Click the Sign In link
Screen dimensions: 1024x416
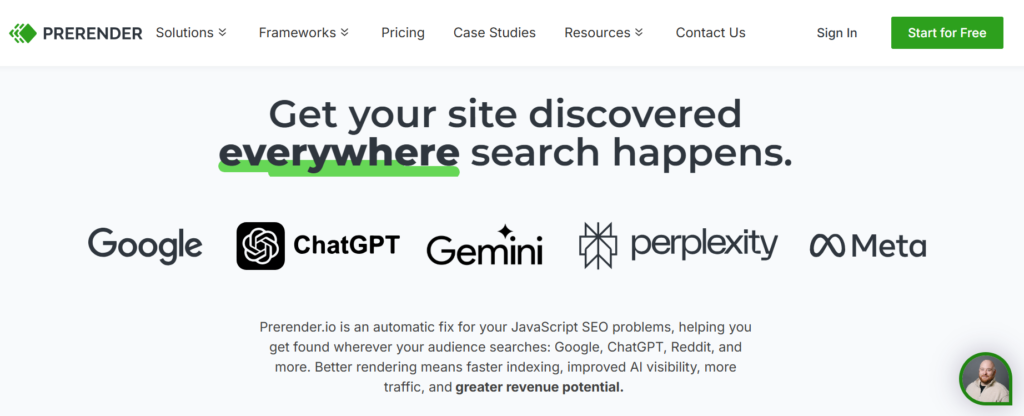point(836,33)
